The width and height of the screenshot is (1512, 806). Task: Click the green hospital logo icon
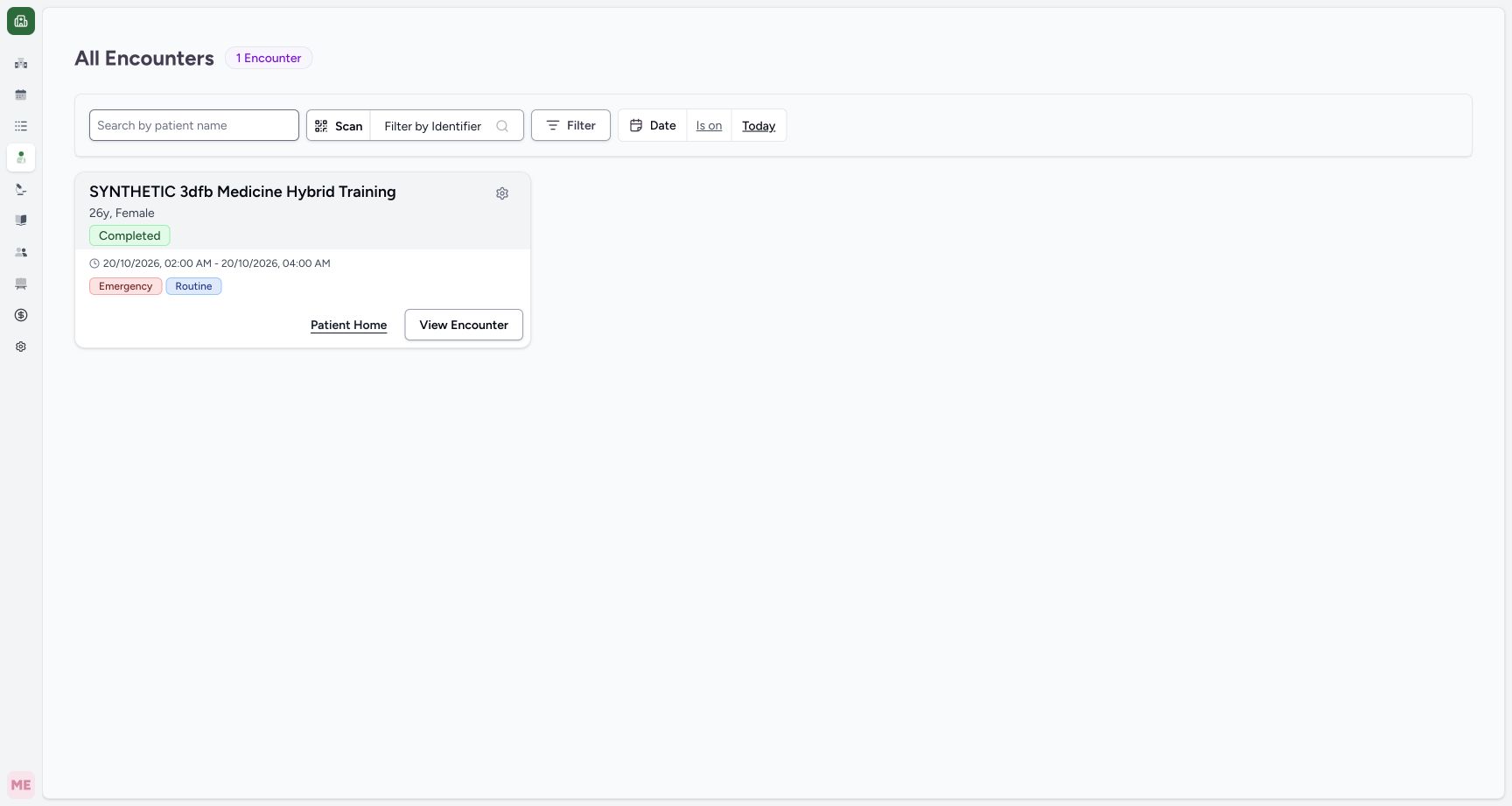tap(21, 21)
